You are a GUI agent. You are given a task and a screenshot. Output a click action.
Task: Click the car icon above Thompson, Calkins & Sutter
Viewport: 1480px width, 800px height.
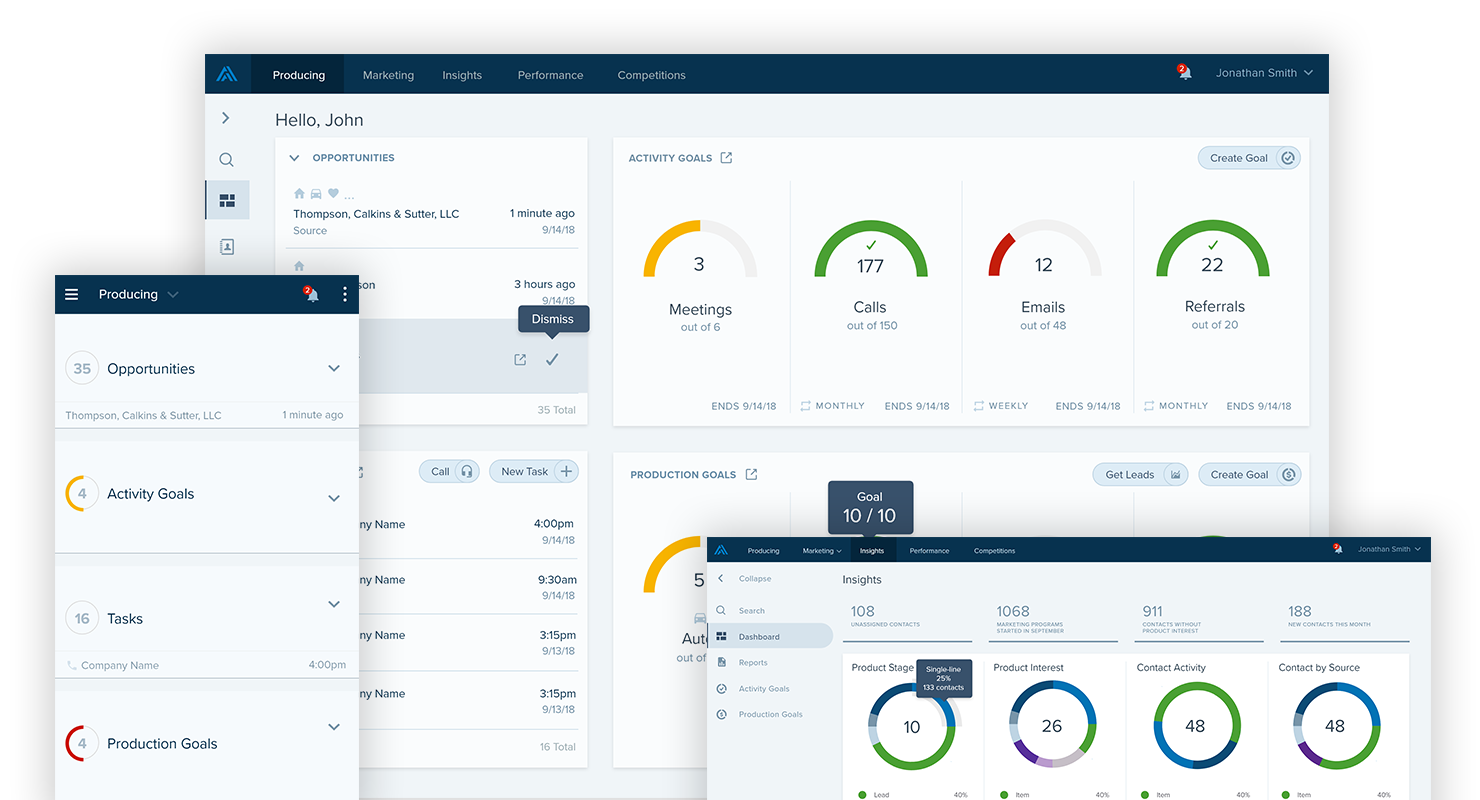click(x=316, y=193)
